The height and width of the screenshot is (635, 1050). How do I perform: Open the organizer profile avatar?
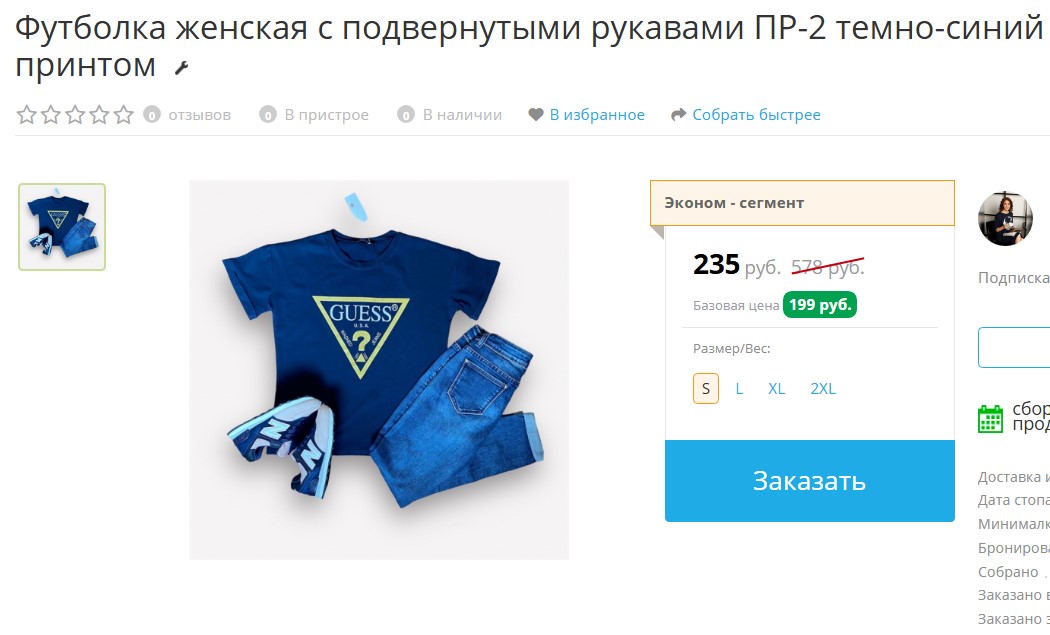[1005, 219]
